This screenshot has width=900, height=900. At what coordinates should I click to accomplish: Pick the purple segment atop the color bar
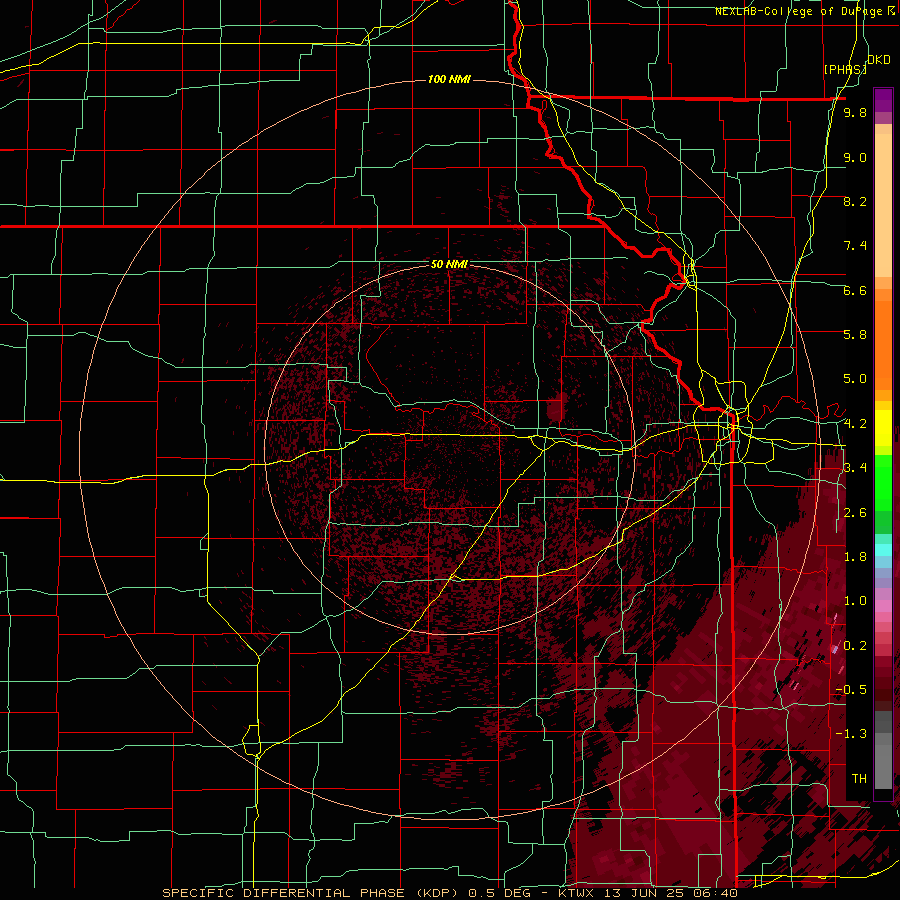pyautogui.click(x=883, y=100)
